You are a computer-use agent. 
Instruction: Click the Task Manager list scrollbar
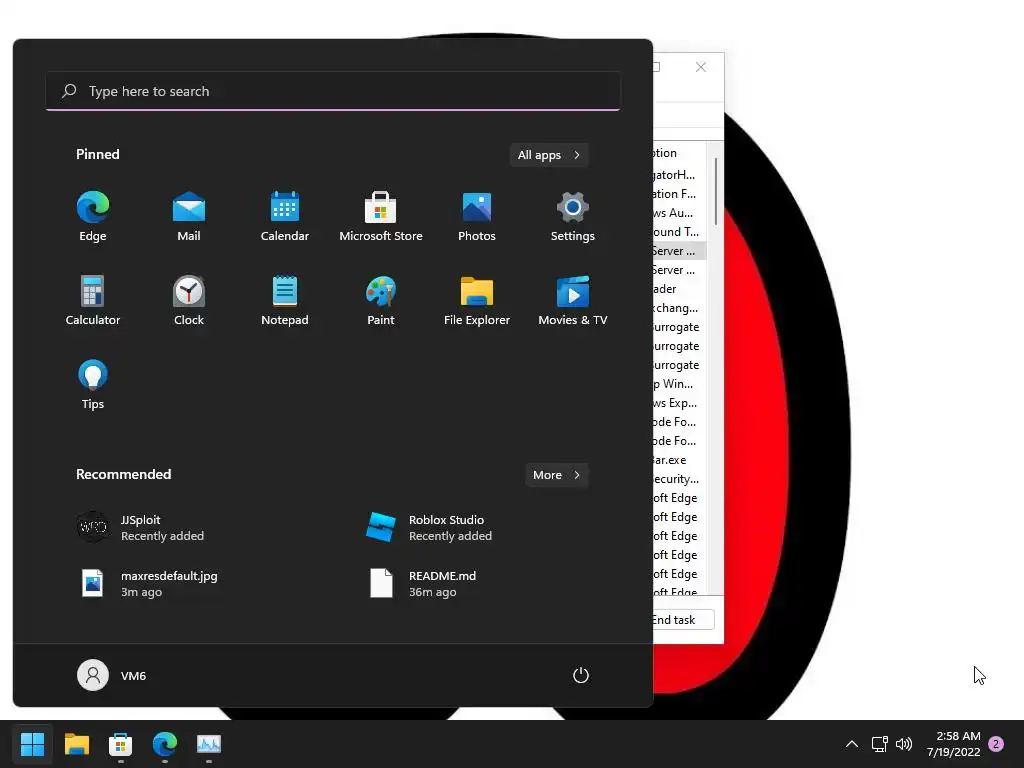pos(716,191)
